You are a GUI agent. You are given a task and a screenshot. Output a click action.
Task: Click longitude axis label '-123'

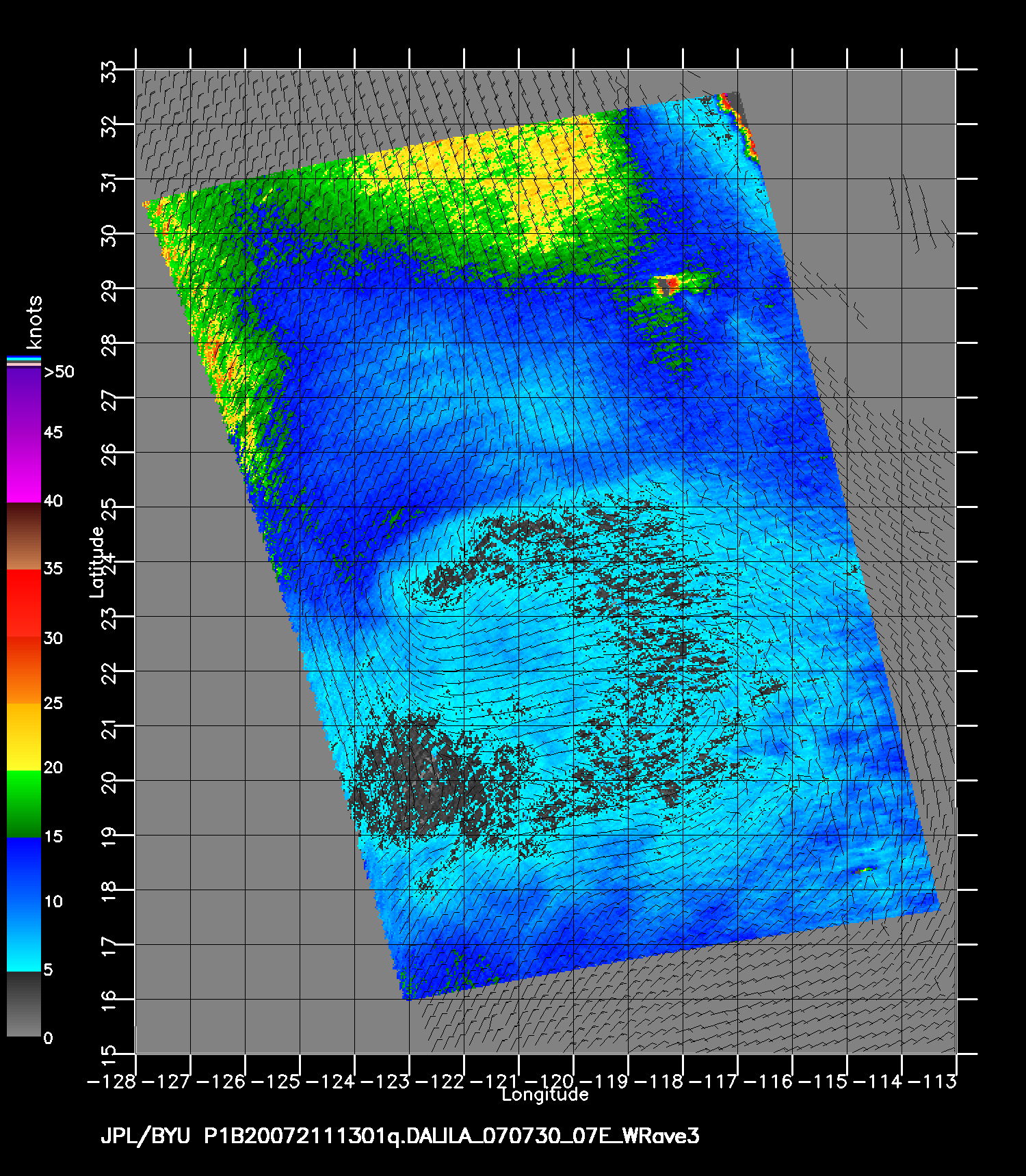(386, 1082)
